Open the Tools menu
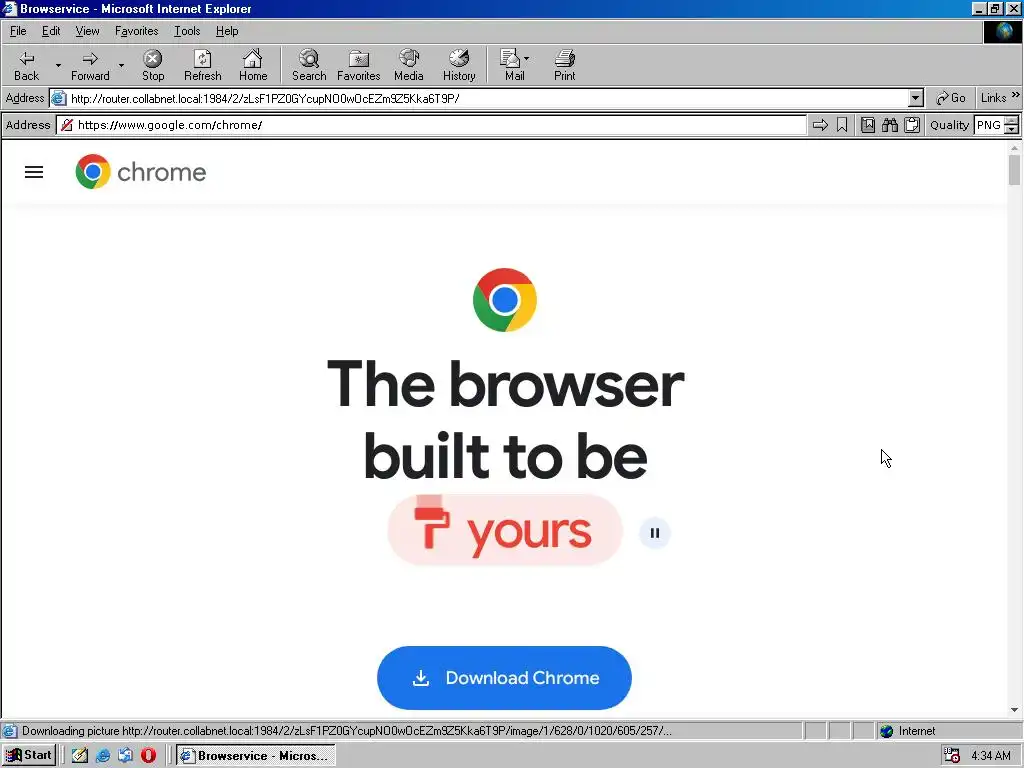The height and width of the screenshot is (768, 1024). coord(187,31)
